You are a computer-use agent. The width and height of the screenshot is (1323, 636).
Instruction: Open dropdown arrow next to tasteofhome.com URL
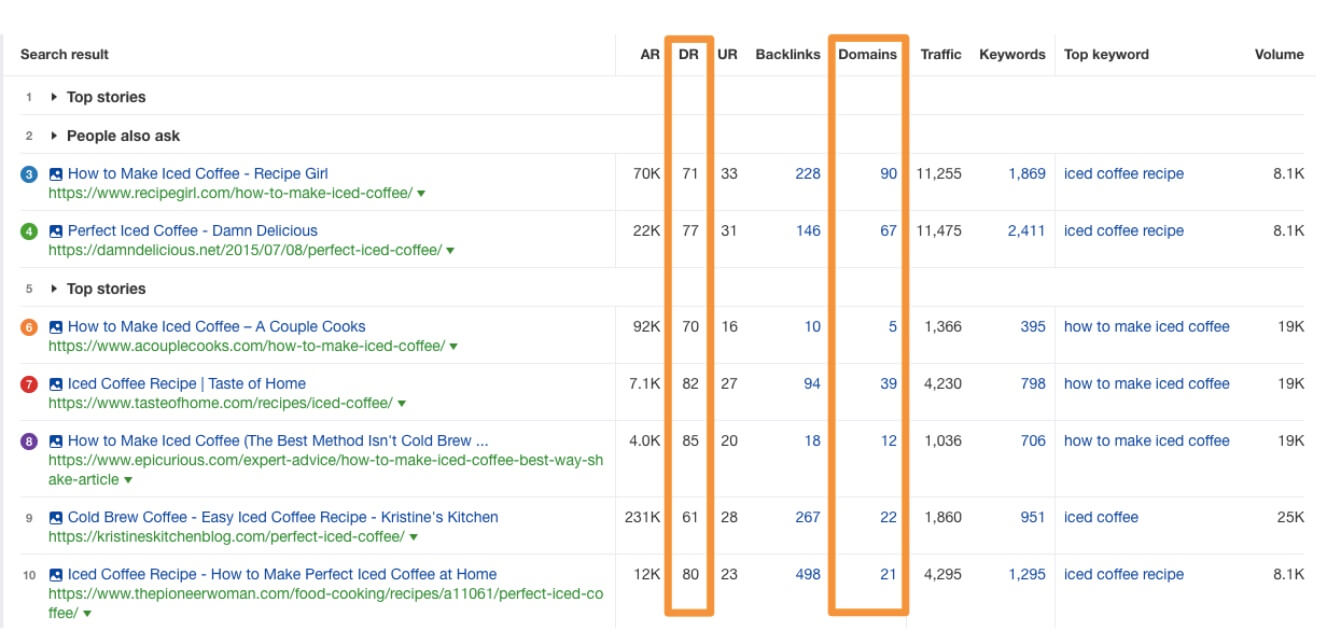(x=402, y=403)
